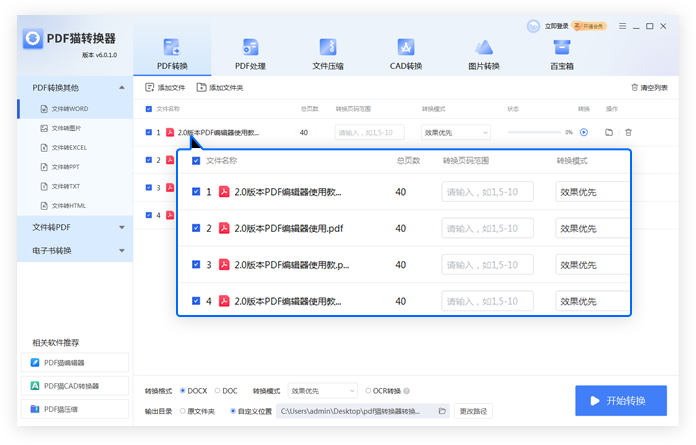Screen dimensions: 696x445
Task: Delete row 1 with the trash icon
Action: (628, 132)
